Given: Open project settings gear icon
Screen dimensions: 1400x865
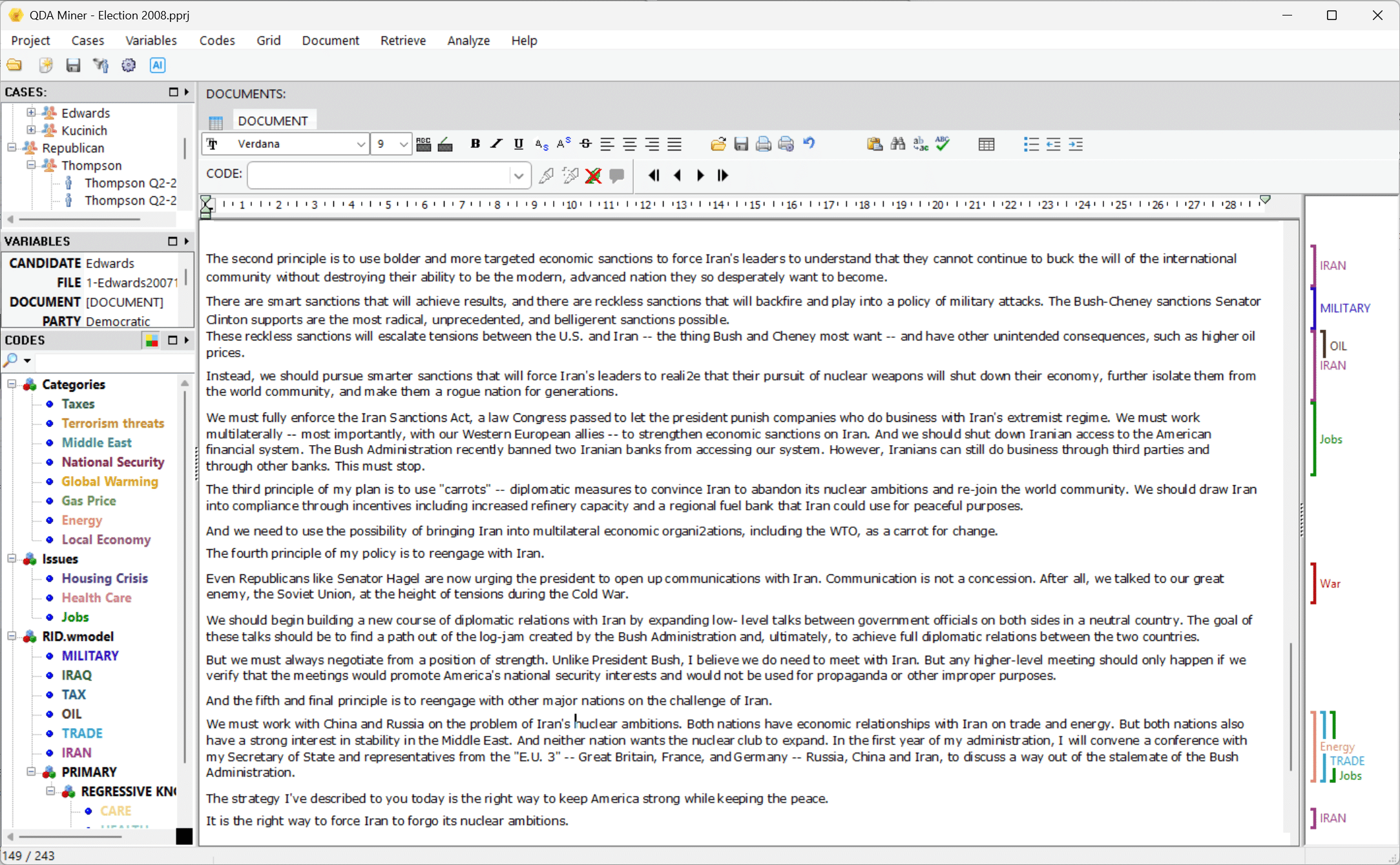Looking at the screenshot, I should coord(129,65).
